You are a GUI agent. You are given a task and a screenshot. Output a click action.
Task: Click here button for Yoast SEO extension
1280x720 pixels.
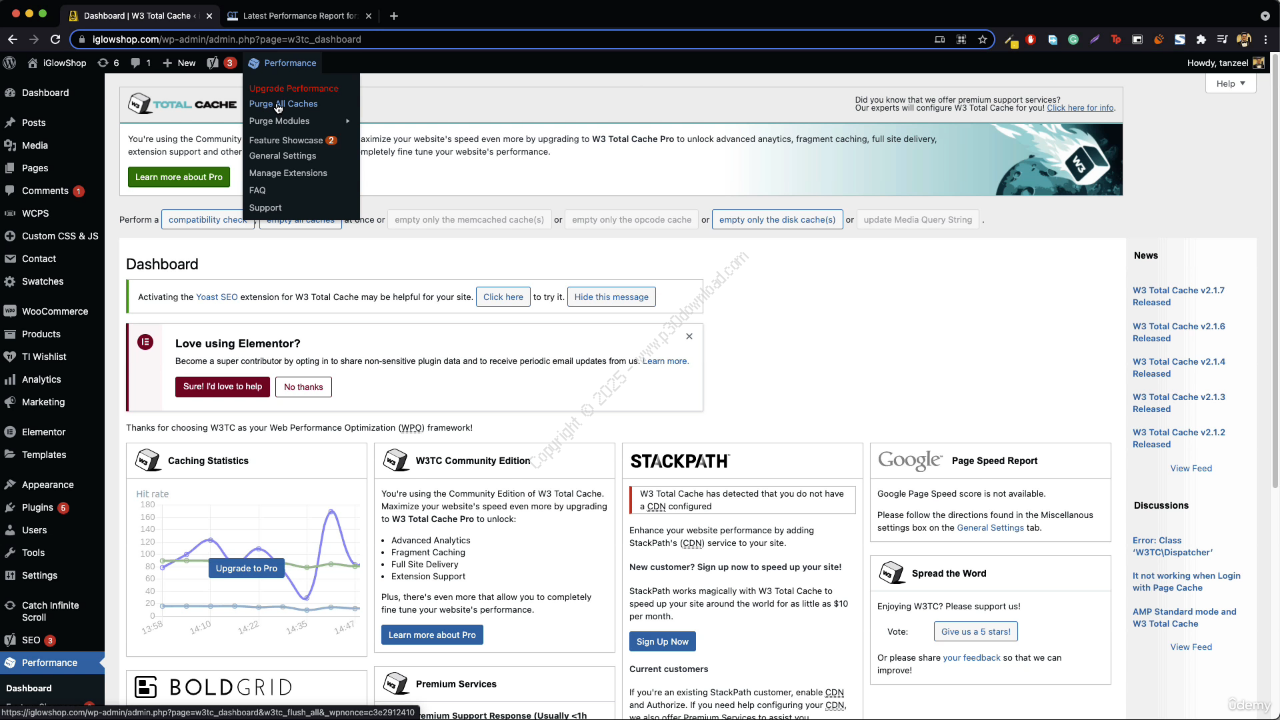(503, 297)
